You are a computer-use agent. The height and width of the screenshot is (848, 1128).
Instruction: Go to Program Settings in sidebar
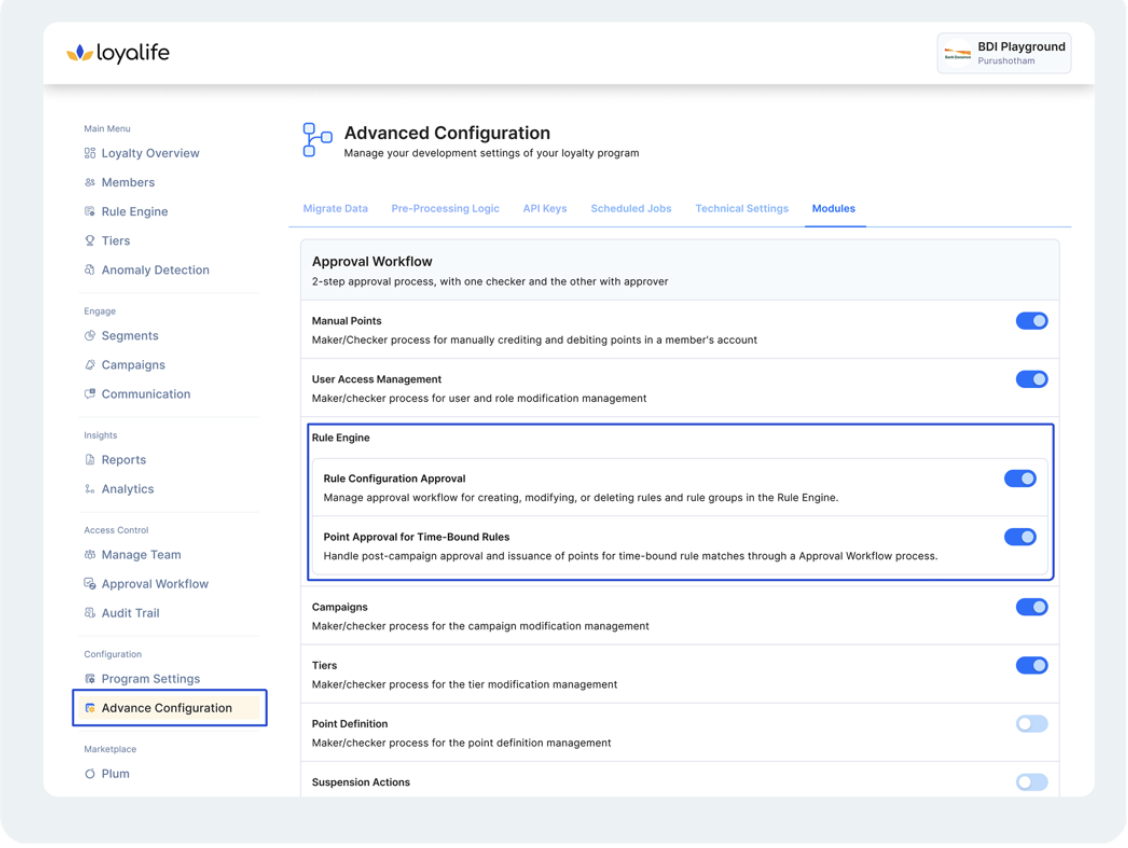[150, 679]
